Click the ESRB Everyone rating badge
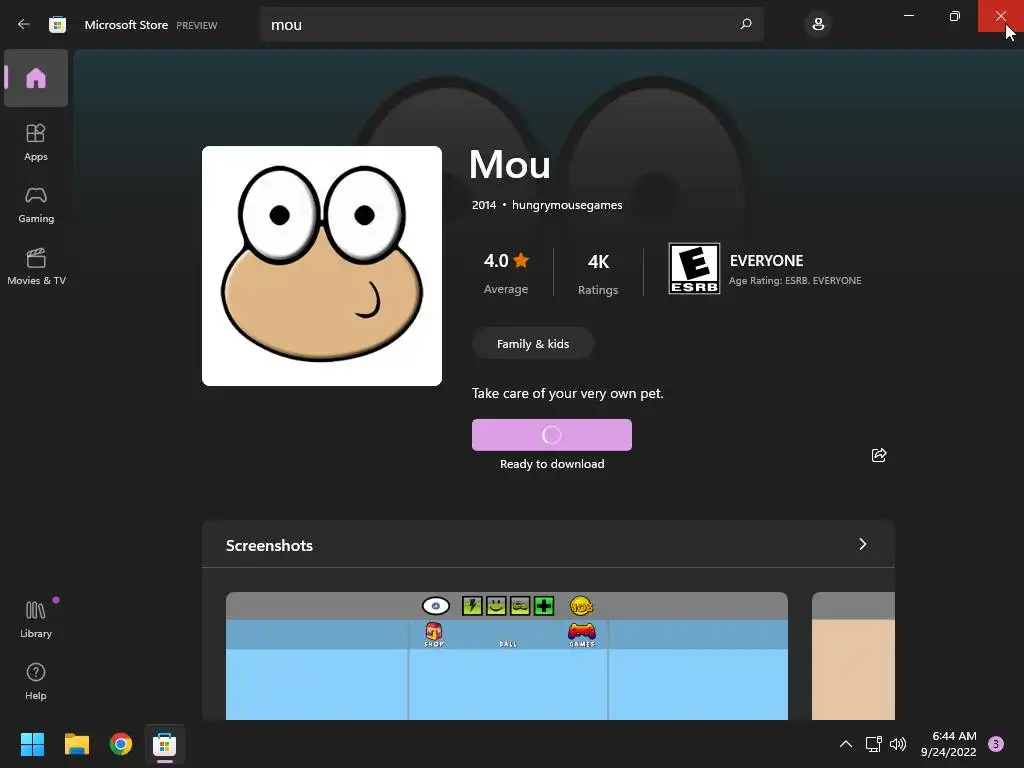The width and height of the screenshot is (1024, 768). [x=694, y=268]
